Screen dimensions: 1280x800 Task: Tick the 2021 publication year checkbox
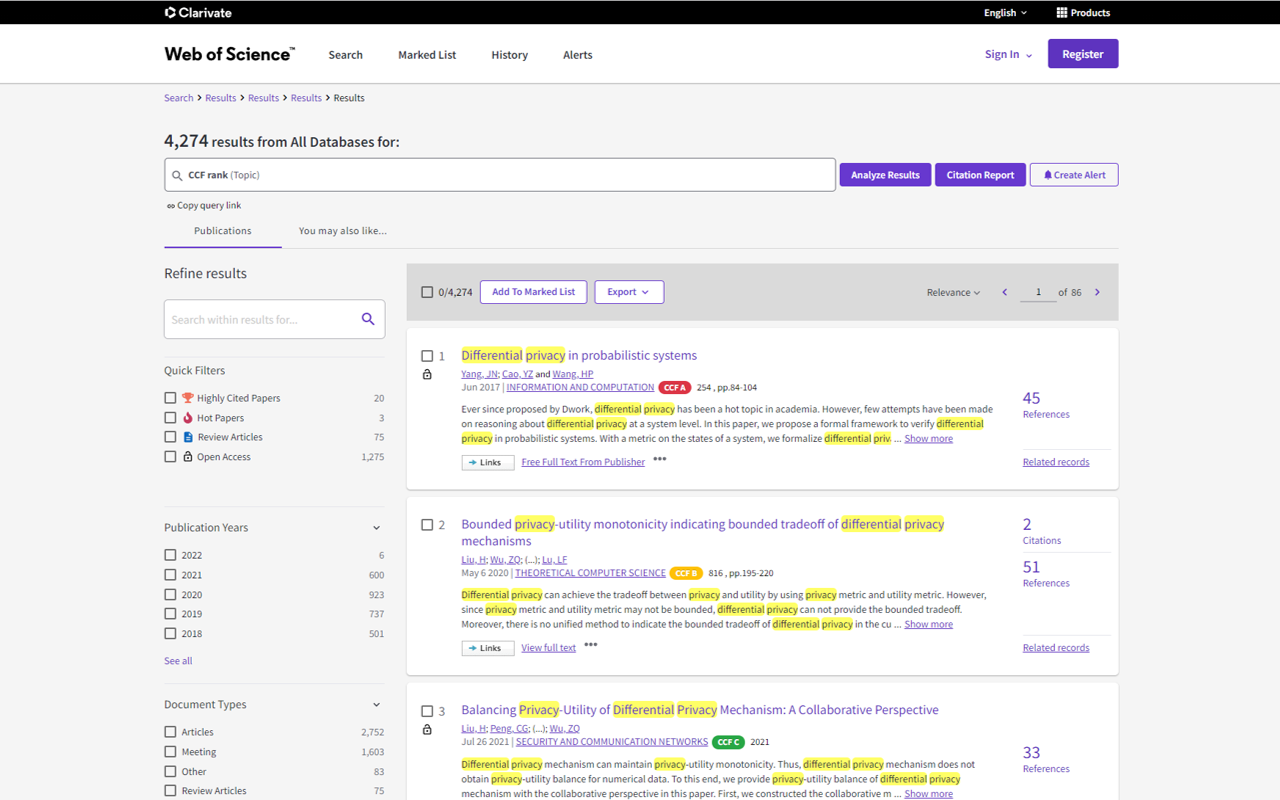click(x=170, y=575)
